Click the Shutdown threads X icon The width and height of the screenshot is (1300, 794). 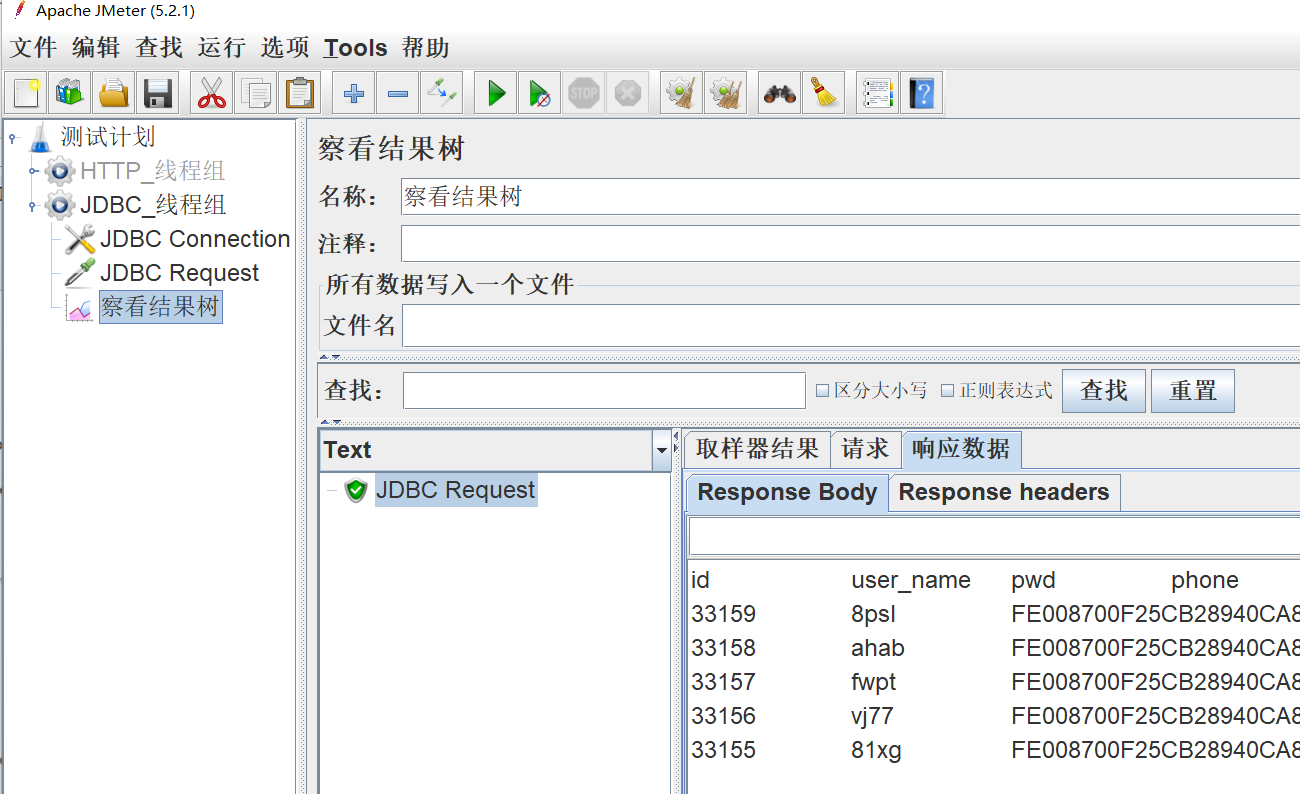pos(627,94)
